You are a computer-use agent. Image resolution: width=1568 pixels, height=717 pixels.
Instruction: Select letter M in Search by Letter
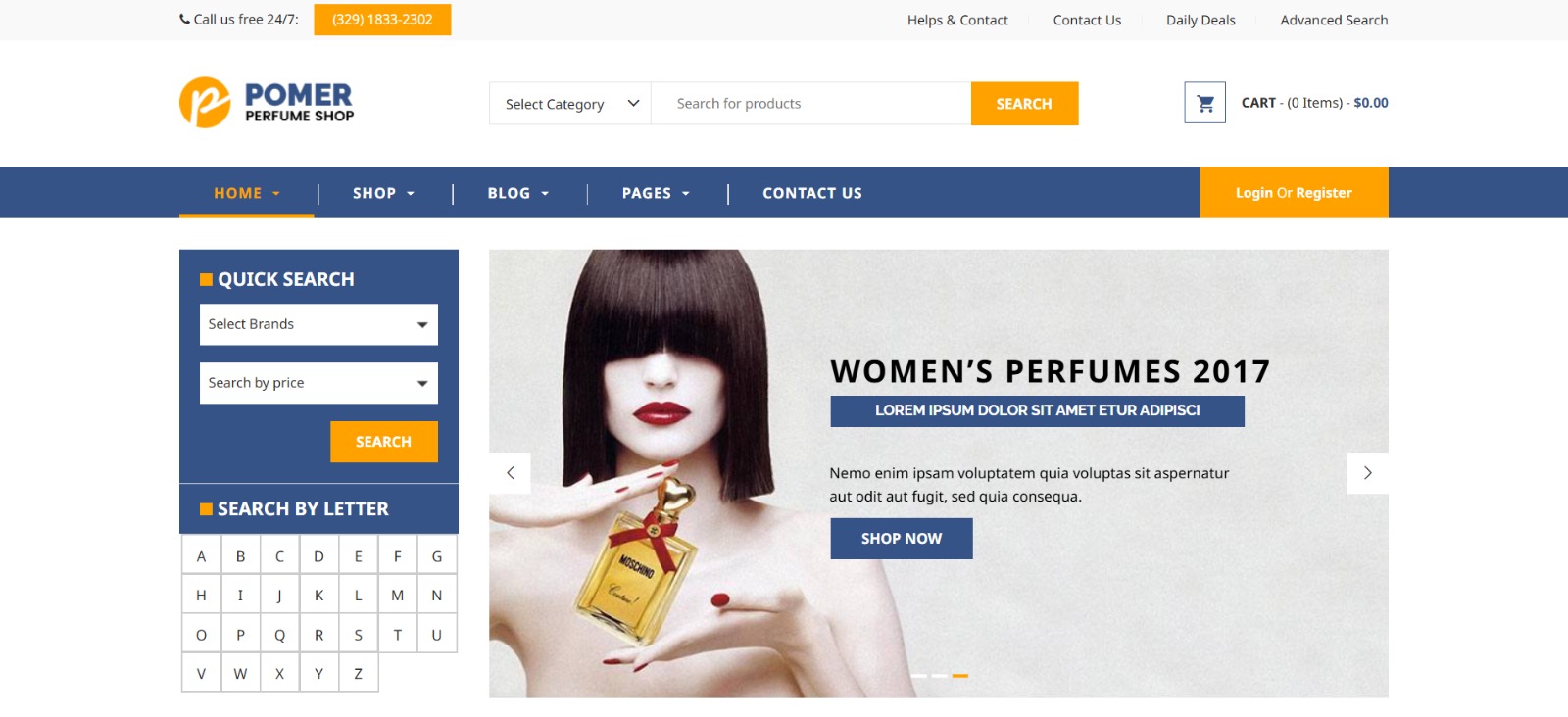coord(398,596)
